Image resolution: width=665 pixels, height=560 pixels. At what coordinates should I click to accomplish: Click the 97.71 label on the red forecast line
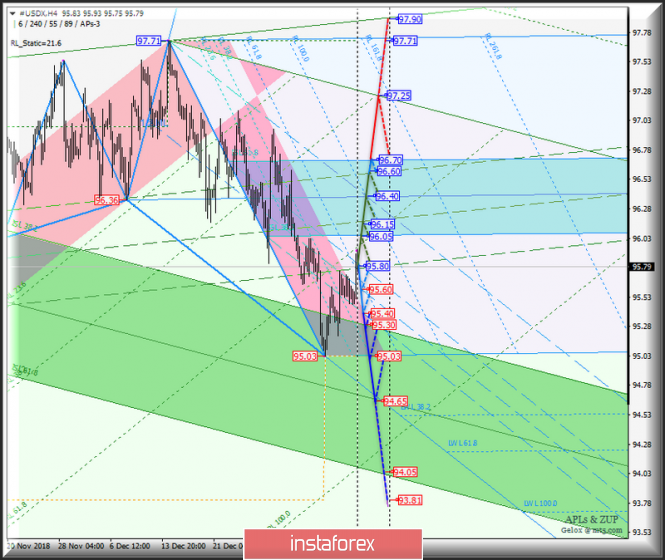coord(405,41)
